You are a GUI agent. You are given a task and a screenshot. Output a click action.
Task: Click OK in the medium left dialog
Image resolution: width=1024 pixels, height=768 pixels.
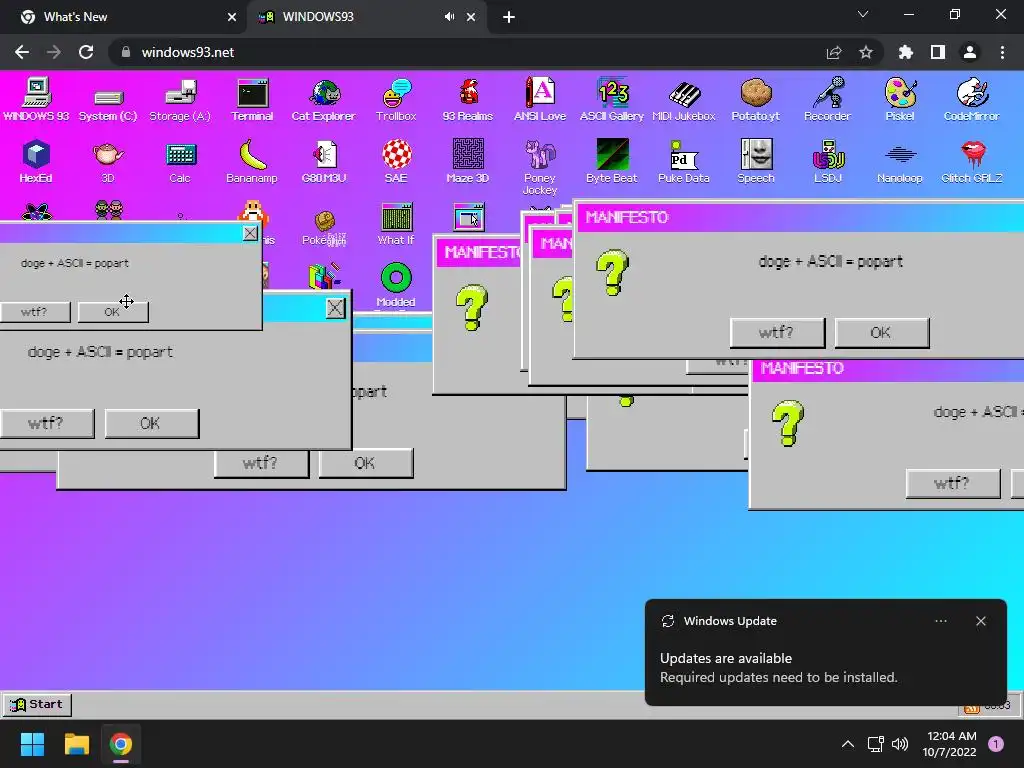pyautogui.click(x=152, y=423)
